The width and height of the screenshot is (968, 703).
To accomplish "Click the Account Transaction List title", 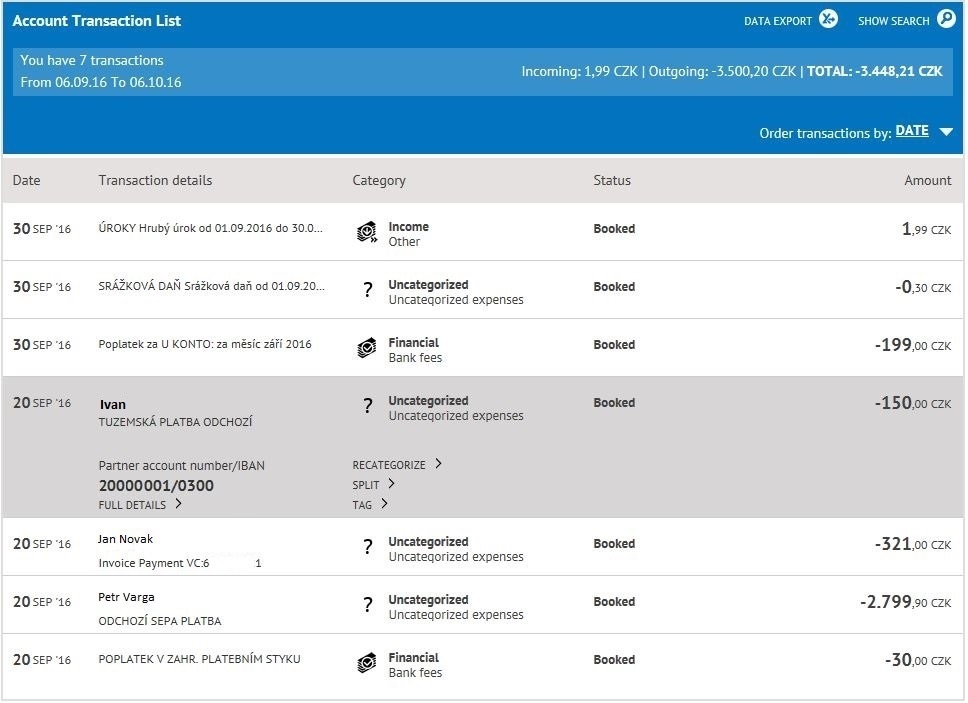I will 96,20.
